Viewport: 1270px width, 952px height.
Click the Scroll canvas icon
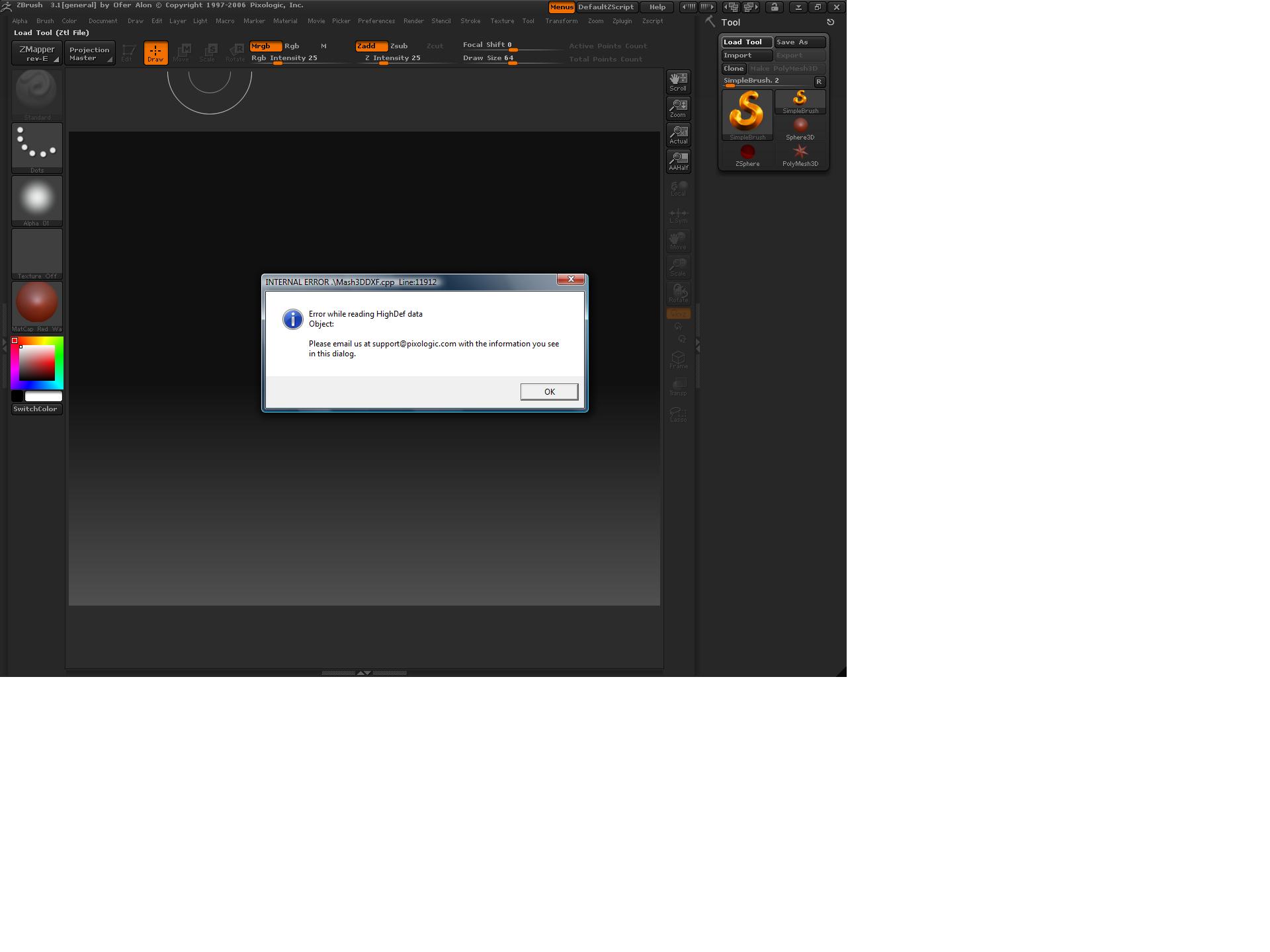click(x=678, y=81)
